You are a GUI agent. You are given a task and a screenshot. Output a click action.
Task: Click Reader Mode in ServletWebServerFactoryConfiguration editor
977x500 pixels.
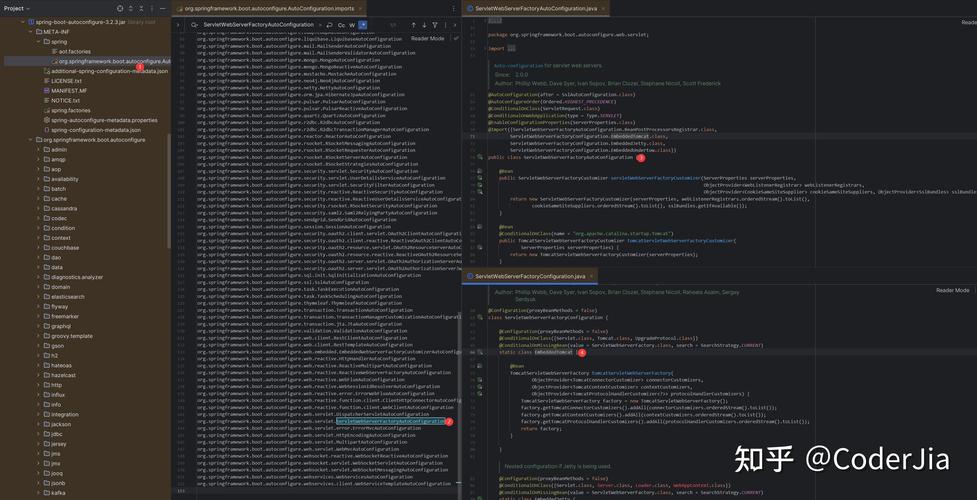coord(953,290)
